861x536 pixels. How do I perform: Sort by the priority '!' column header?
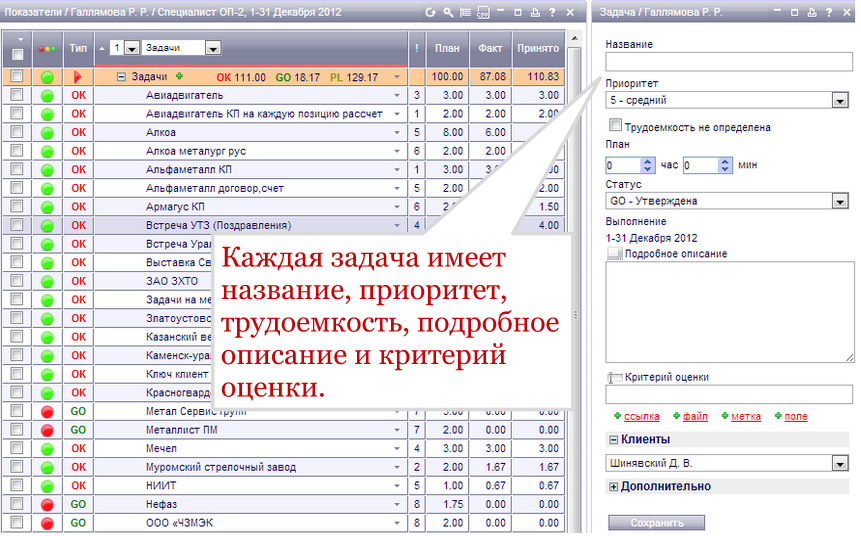[x=417, y=49]
